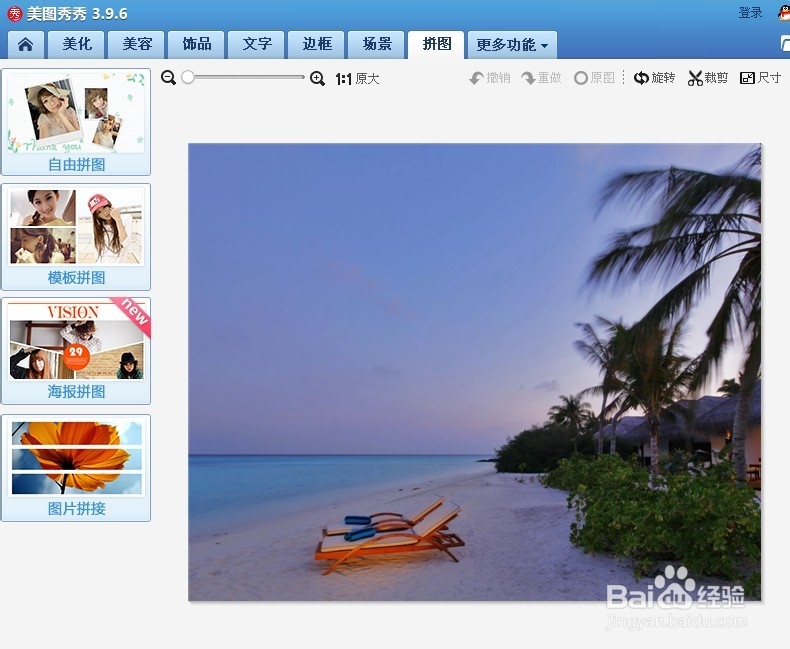Show original with 原图 button
Screen dimensions: 790x649
tap(594, 78)
